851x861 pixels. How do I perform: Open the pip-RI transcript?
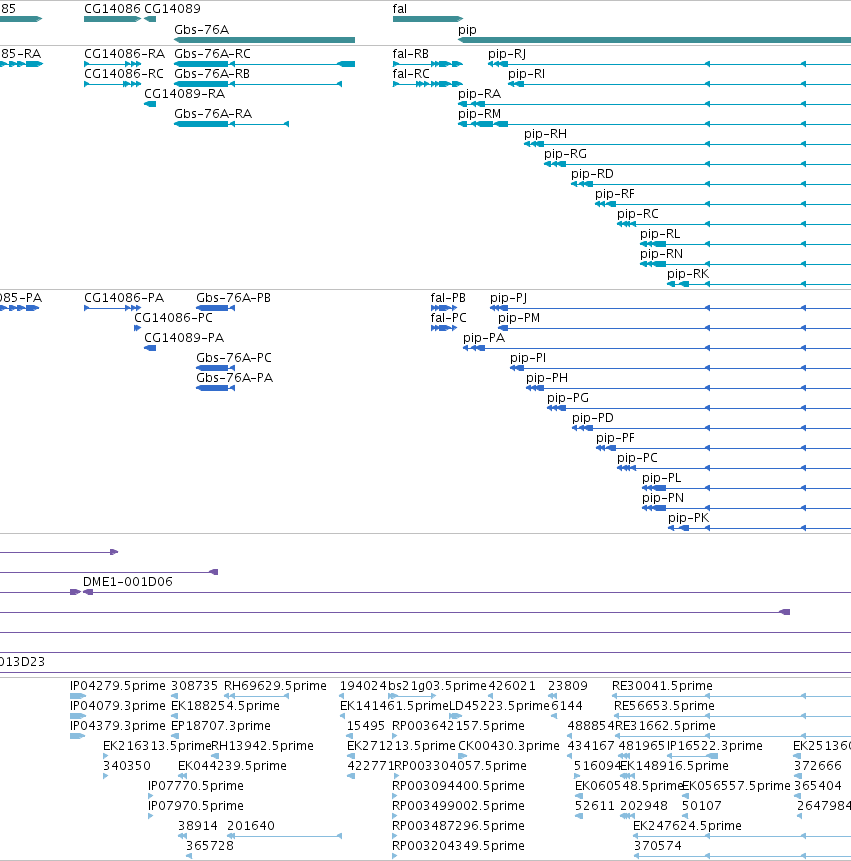tap(527, 74)
